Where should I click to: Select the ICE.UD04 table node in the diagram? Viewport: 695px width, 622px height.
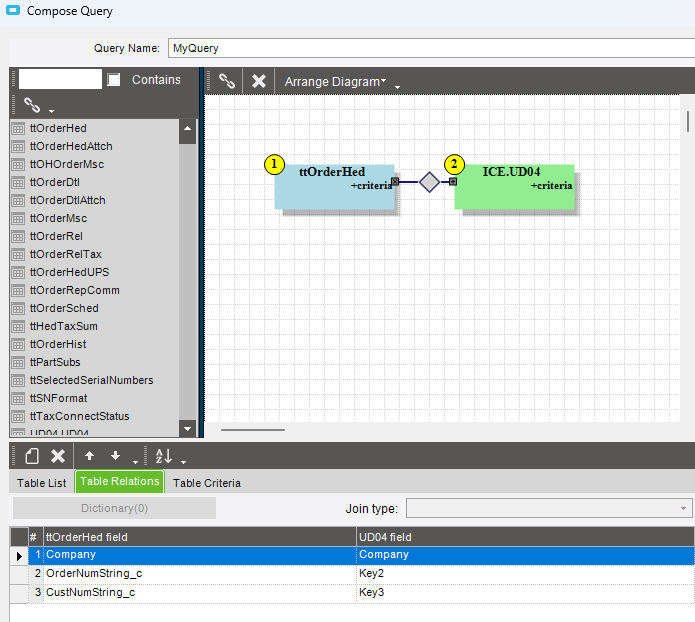pyautogui.click(x=513, y=172)
